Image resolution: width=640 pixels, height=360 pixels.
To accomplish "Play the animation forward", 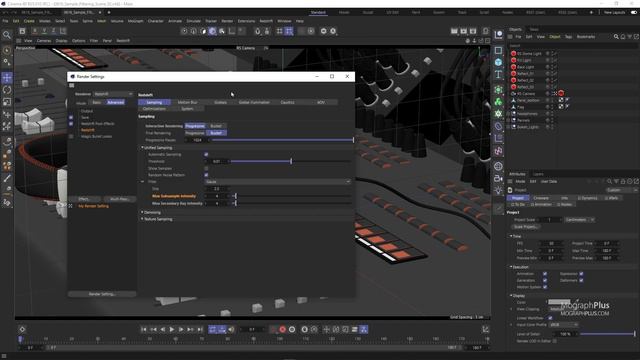I will (172, 329).
